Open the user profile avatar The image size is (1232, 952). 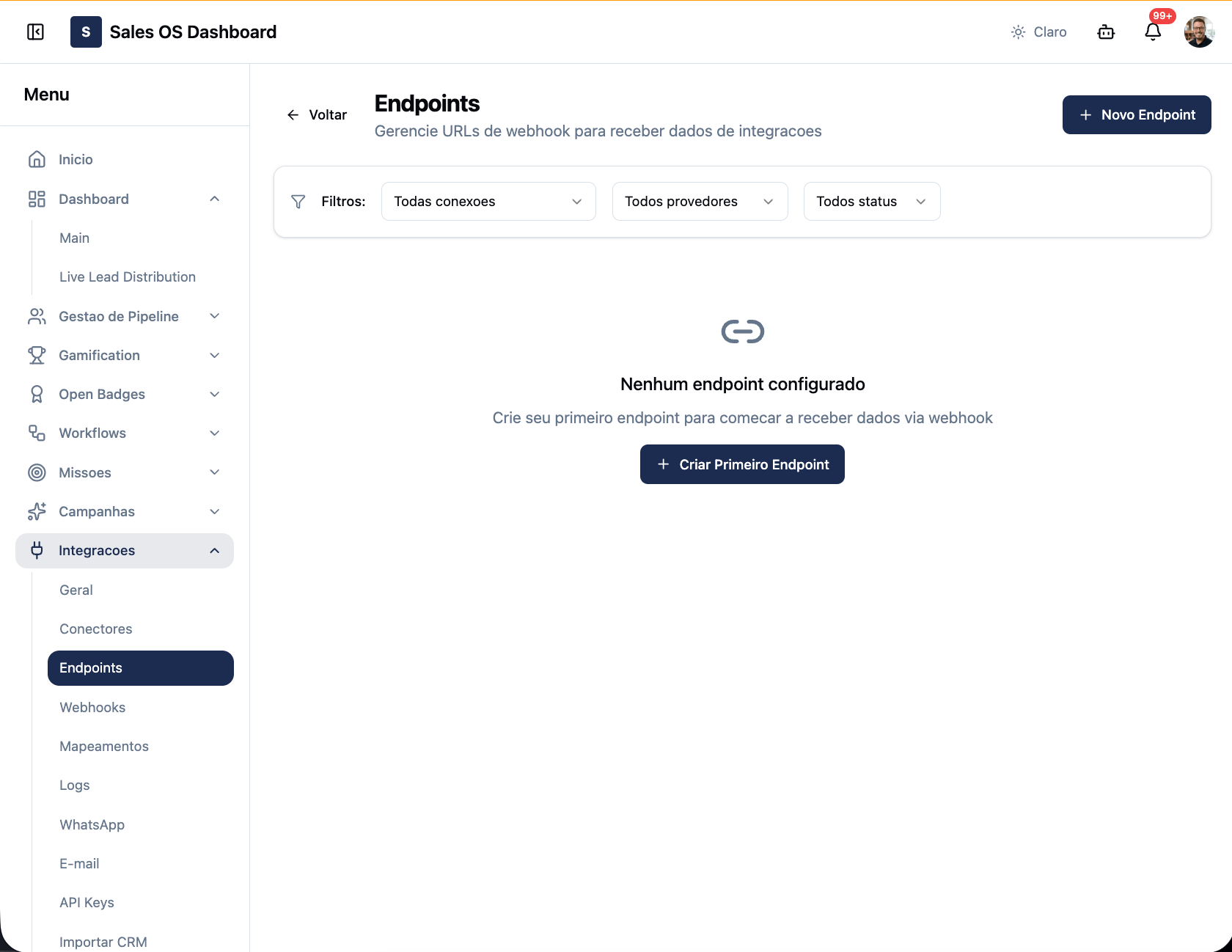(x=1199, y=32)
